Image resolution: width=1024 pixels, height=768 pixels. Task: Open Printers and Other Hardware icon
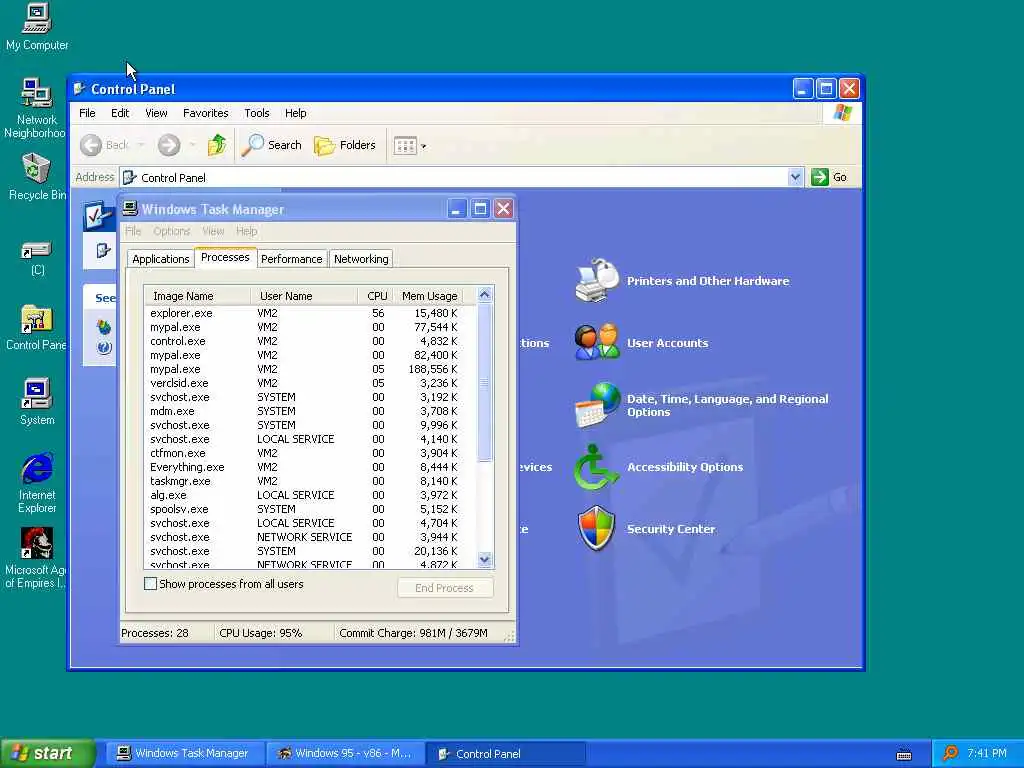tap(597, 281)
